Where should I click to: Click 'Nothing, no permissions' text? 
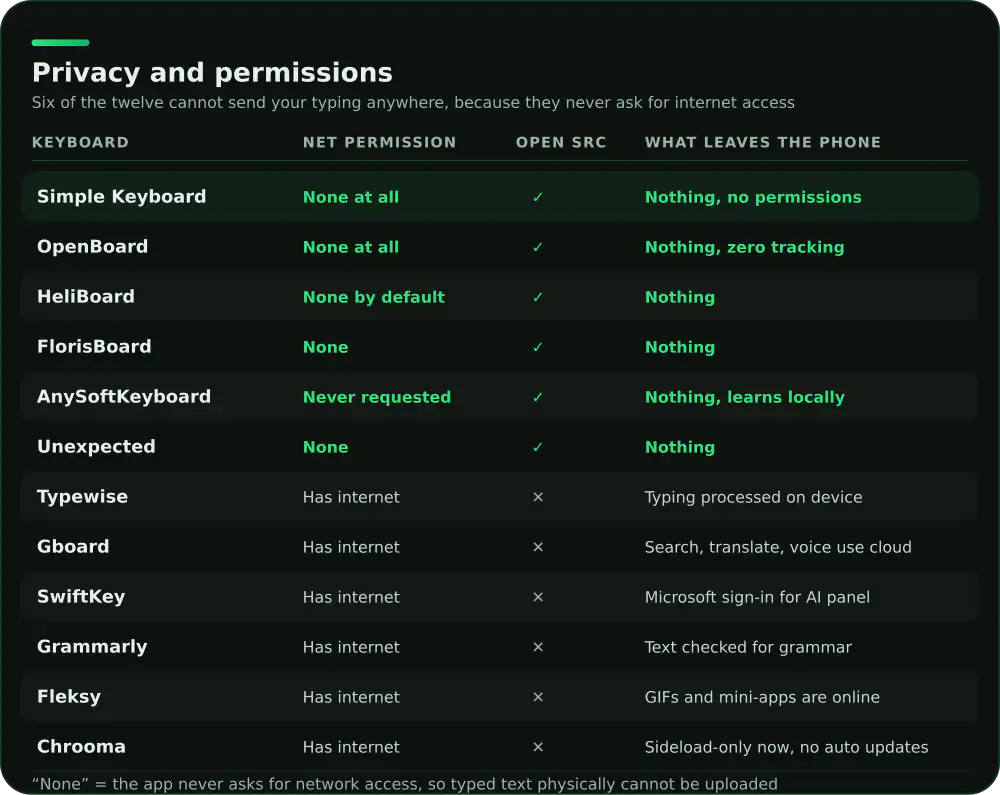click(753, 197)
